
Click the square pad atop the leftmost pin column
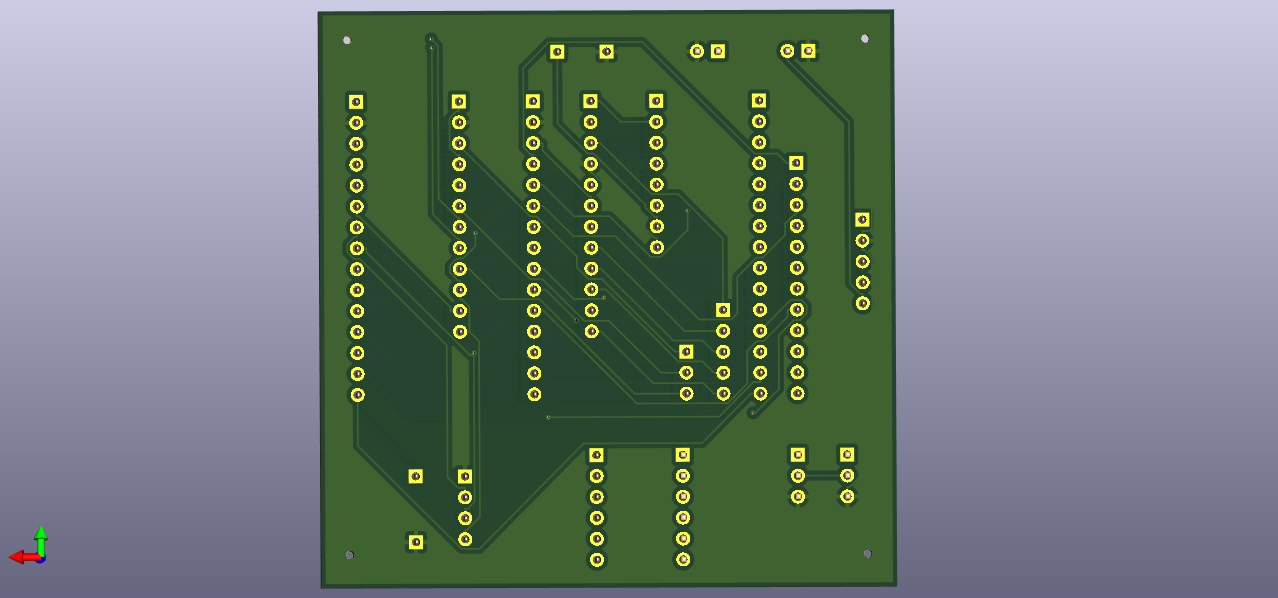click(356, 102)
